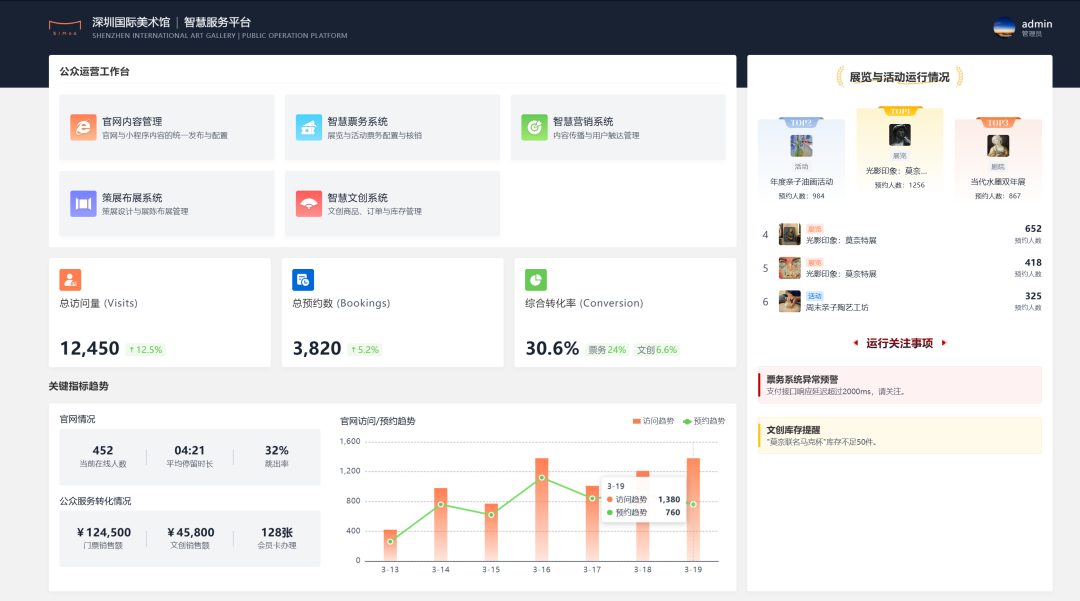Image resolution: width=1080 pixels, height=601 pixels.
Task: Toggle the 访问趋势 legend item
Action: (653, 421)
